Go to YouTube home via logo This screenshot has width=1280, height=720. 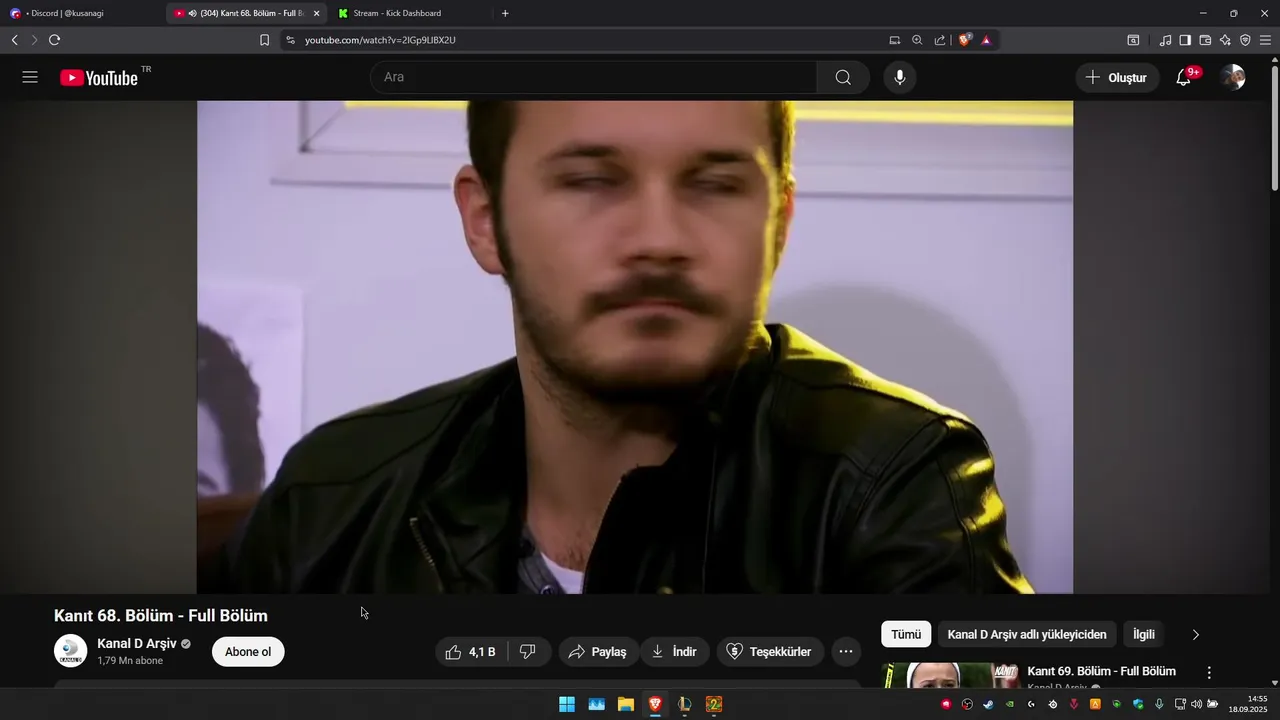click(98, 78)
